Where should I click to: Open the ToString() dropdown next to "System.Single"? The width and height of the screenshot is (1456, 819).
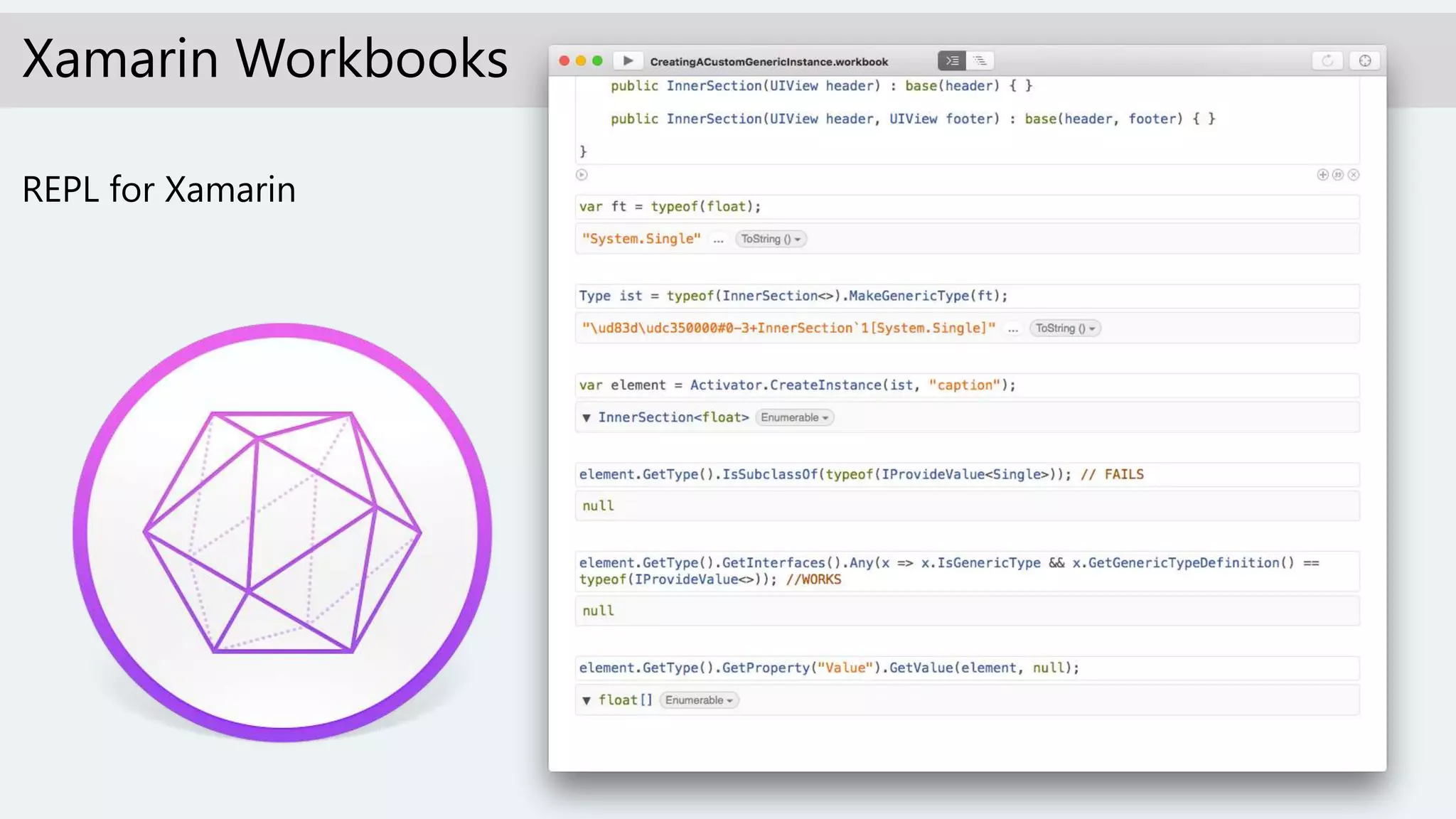771,240
